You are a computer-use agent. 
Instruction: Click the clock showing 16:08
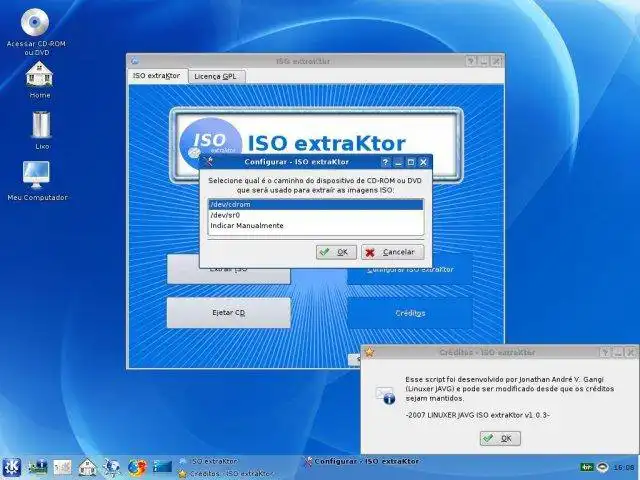[x=624, y=467]
